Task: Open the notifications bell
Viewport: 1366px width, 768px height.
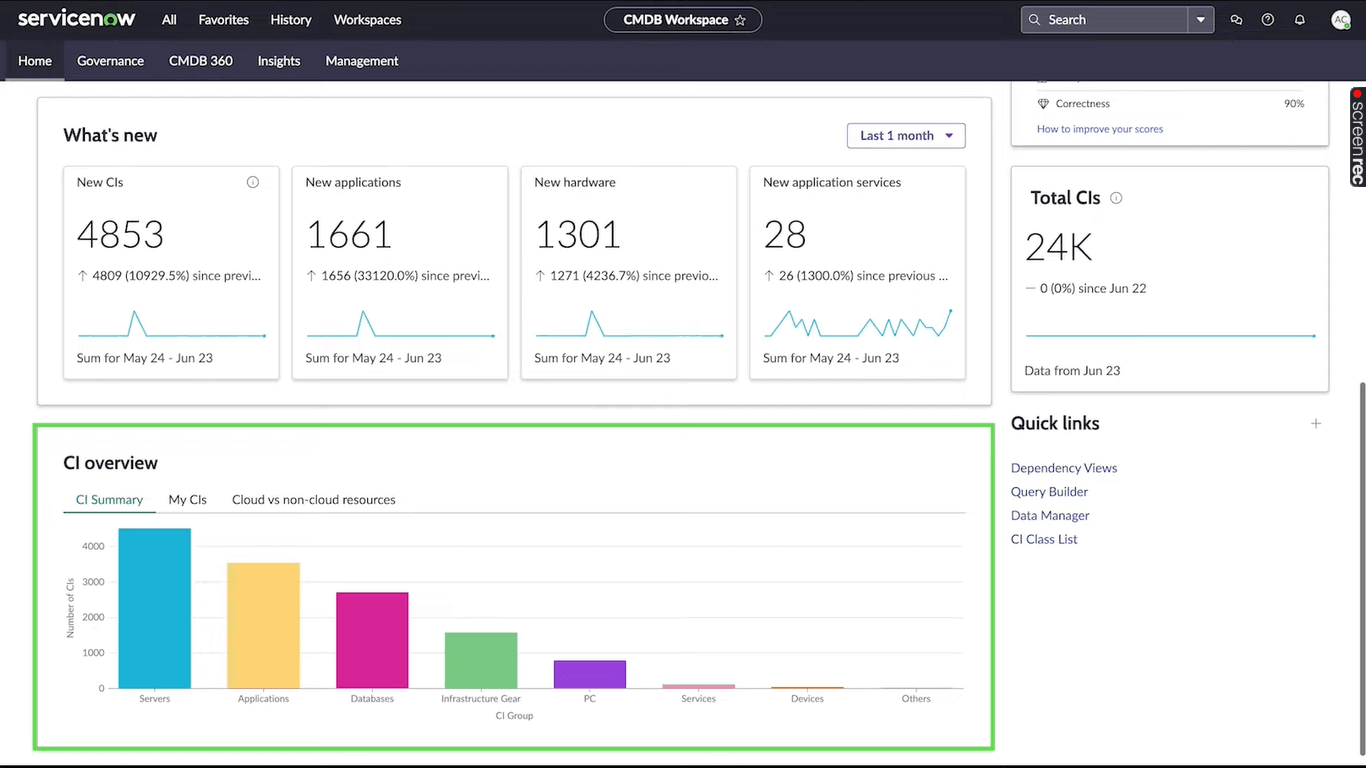Action: [1299, 19]
